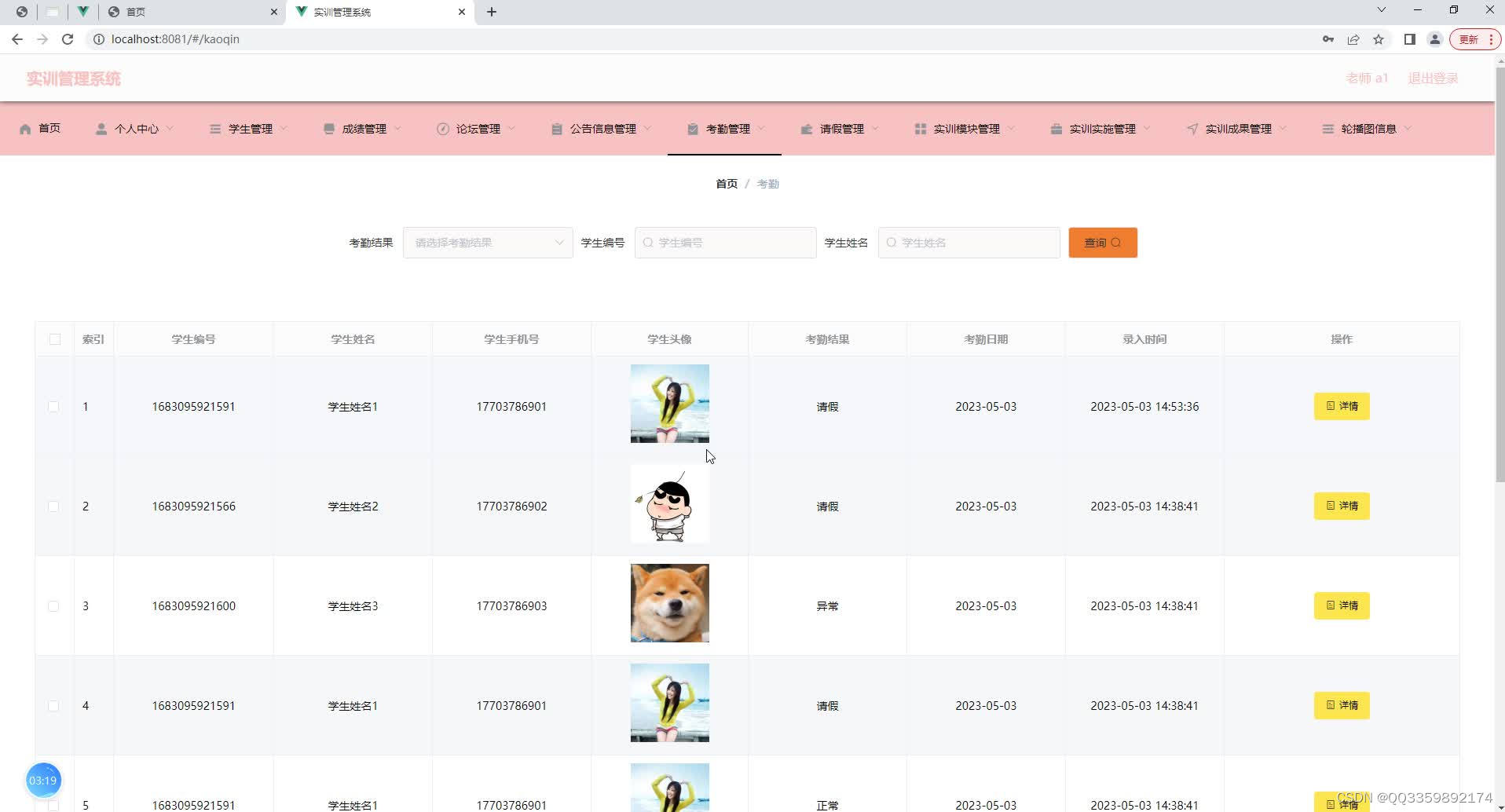Expand the 个人中心 menu arrow
Viewport: 1505px width, 812px height.
(170, 129)
